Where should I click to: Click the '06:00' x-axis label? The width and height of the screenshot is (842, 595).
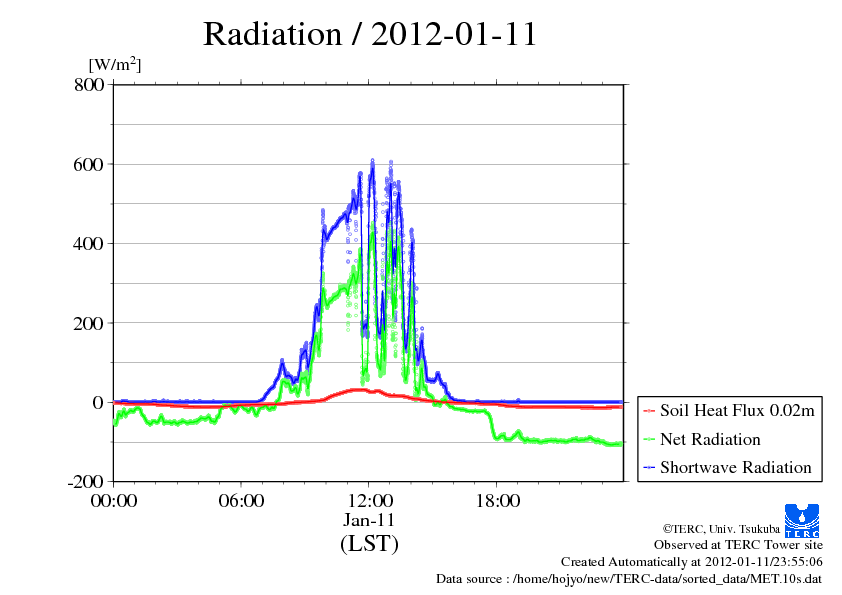point(241,501)
